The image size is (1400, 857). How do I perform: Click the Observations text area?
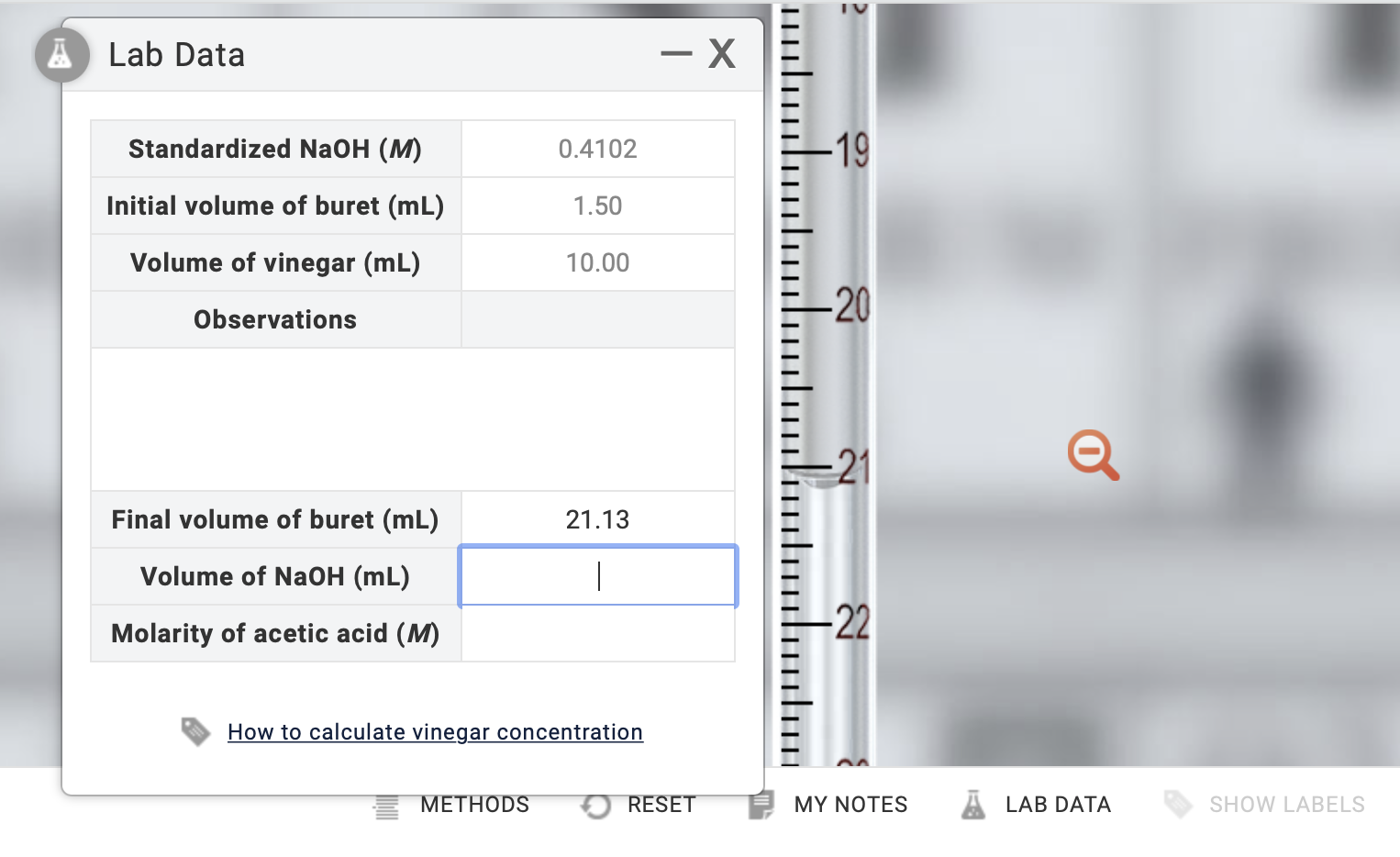(x=413, y=418)
